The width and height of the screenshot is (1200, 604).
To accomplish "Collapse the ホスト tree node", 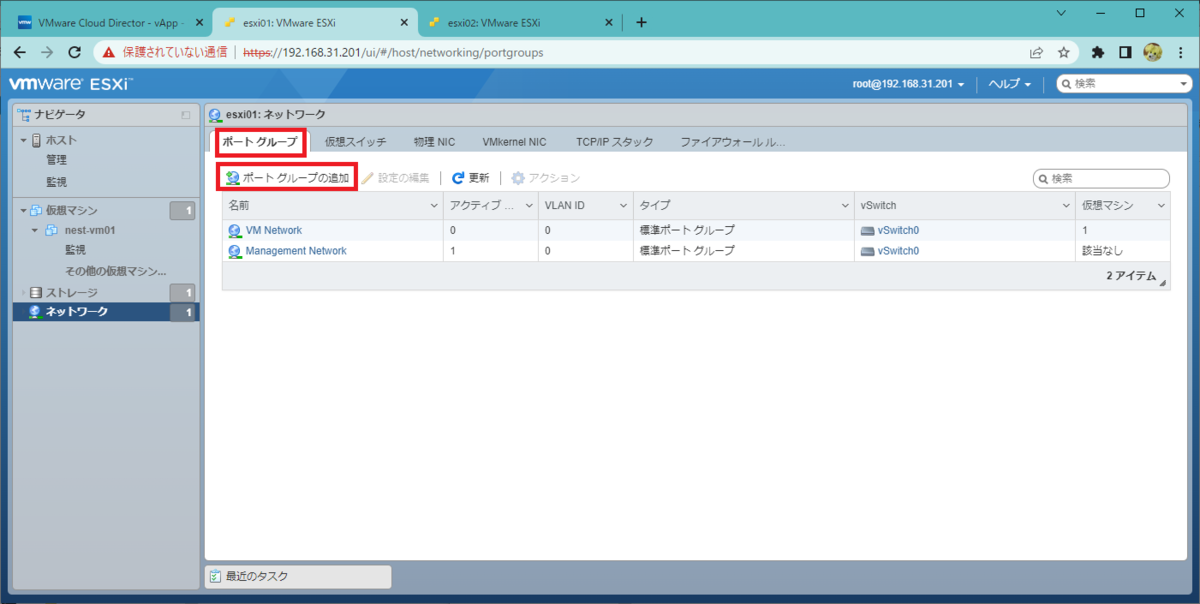I will click(x=23, y=140).
